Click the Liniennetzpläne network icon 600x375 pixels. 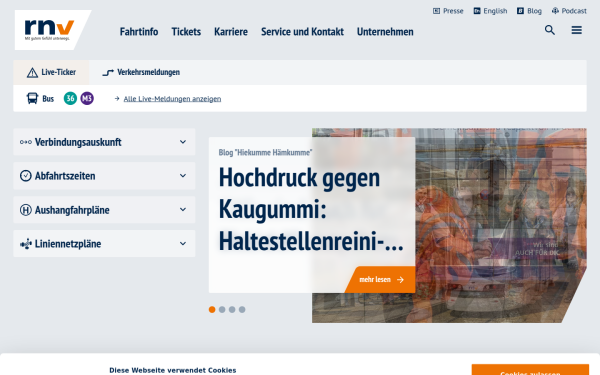pyautogui.click(x=26, y=244)
